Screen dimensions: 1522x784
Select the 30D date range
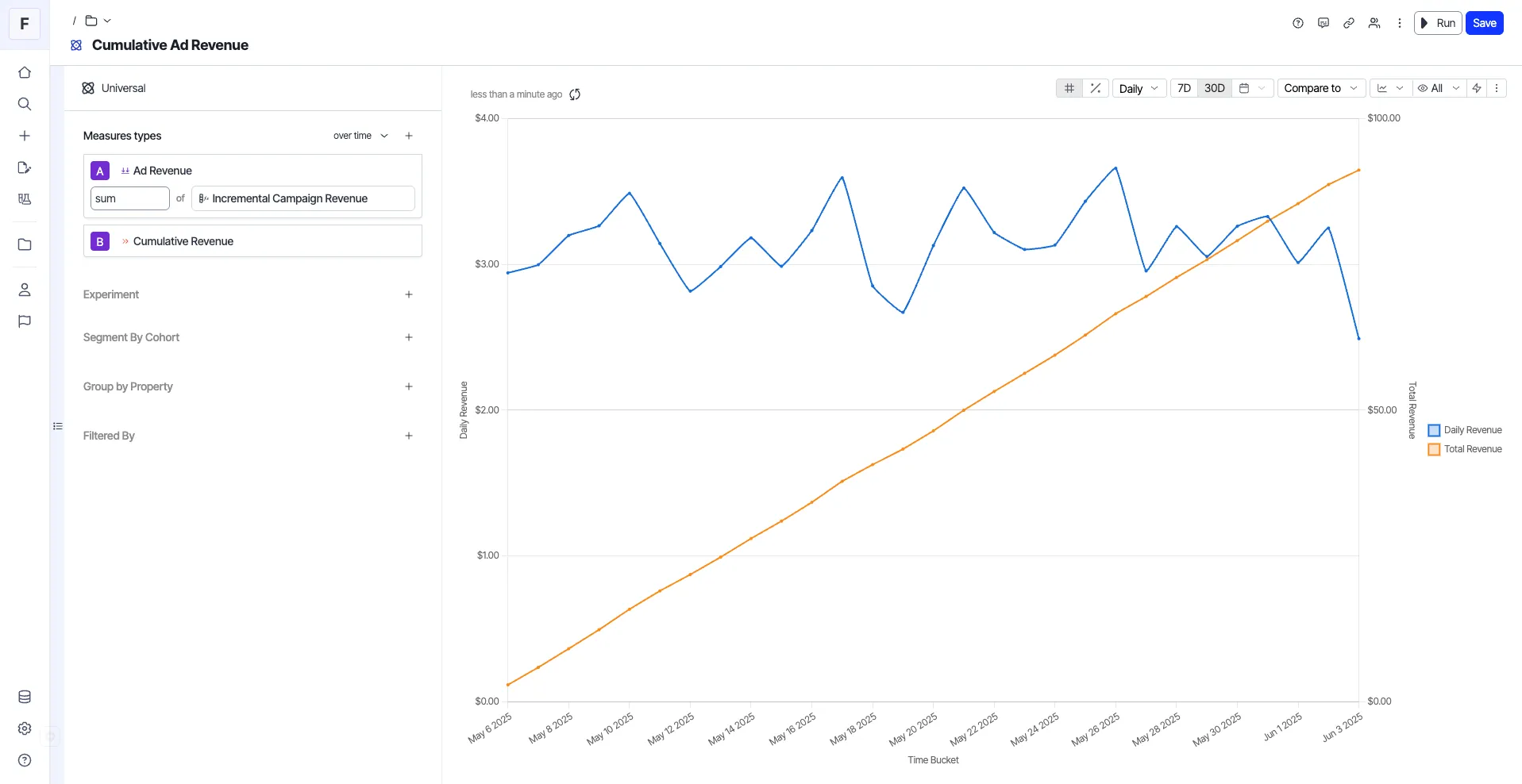tap(1214, 88)
